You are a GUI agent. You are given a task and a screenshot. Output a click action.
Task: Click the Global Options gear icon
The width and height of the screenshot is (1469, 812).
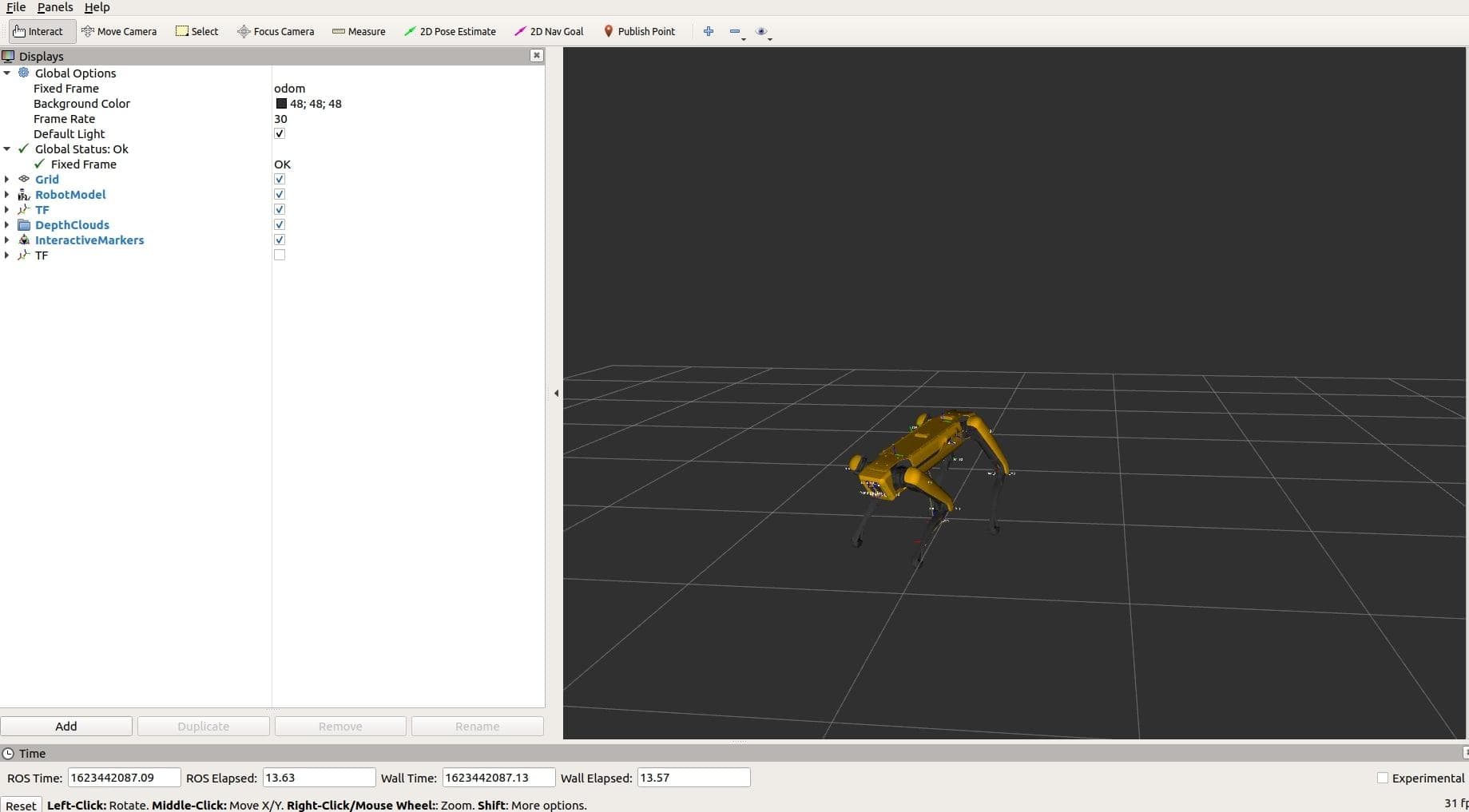click(x=24, y=73)
